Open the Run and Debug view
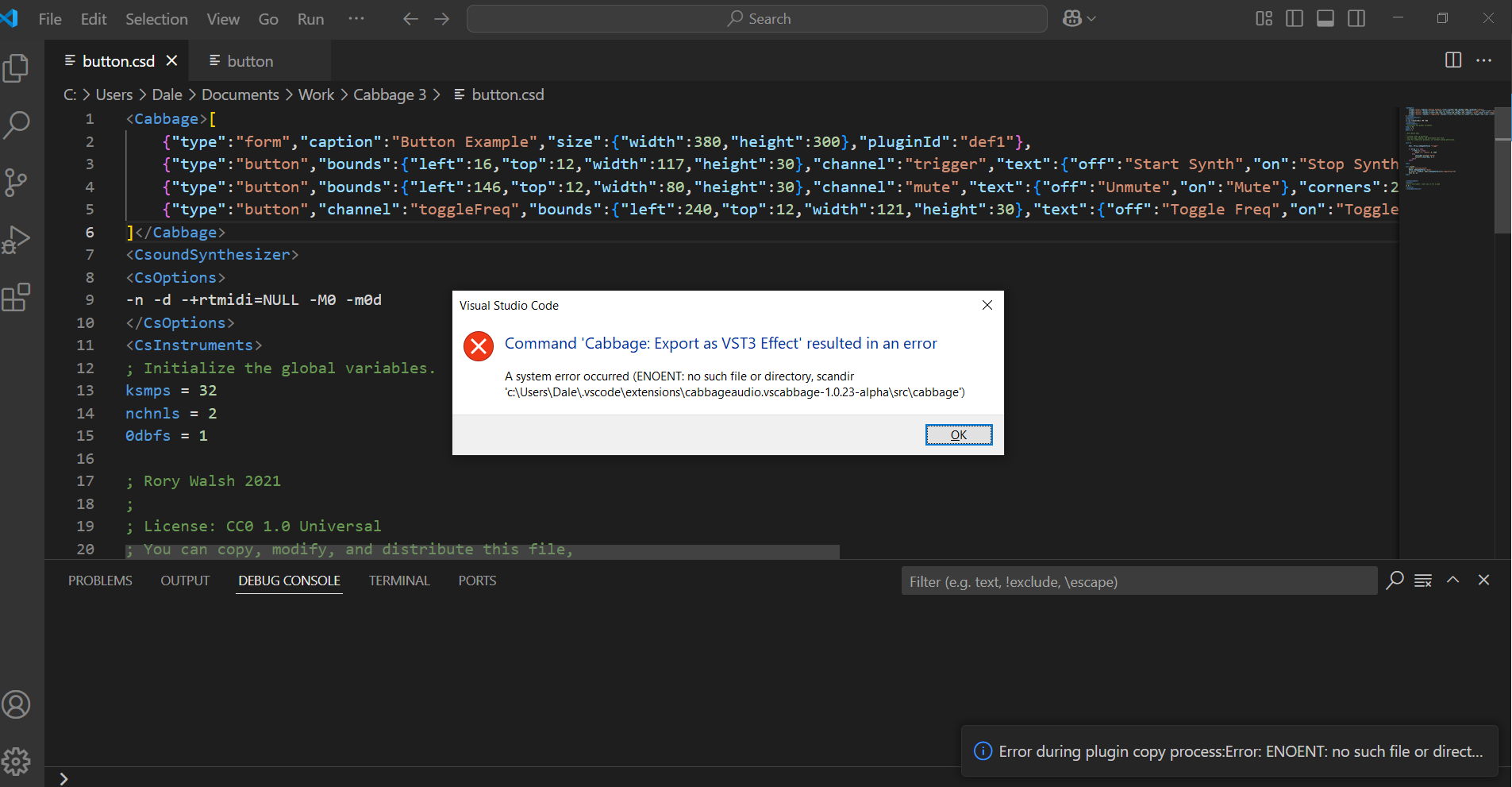This screenshot has width=1512, height=787. (17, 239)
